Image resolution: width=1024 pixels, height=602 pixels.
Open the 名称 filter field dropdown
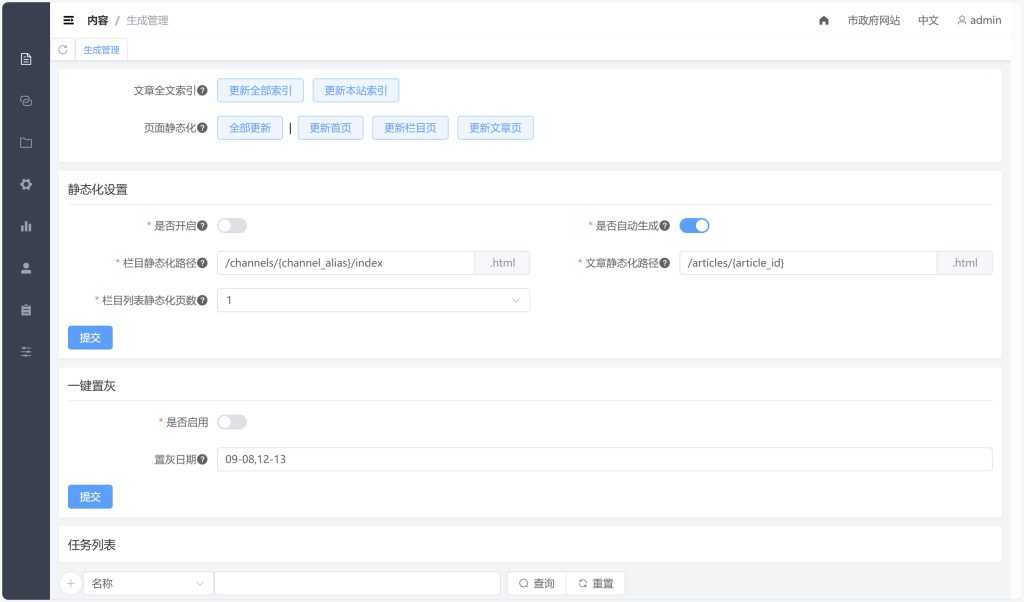coord(148,583)
